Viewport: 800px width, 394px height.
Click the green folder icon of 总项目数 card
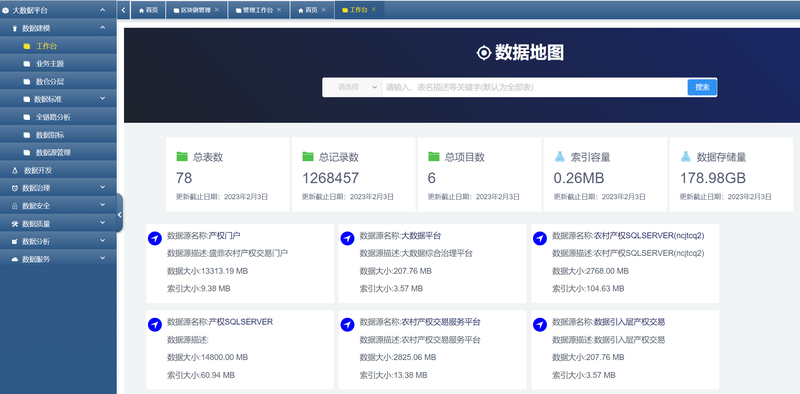tap(434, 156)
